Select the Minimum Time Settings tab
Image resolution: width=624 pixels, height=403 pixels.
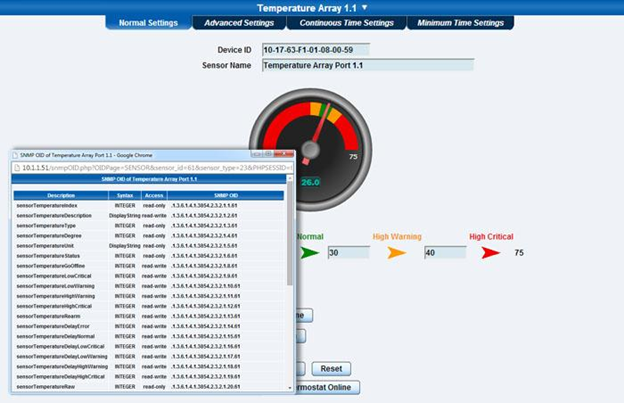click(x=460, y=22)
